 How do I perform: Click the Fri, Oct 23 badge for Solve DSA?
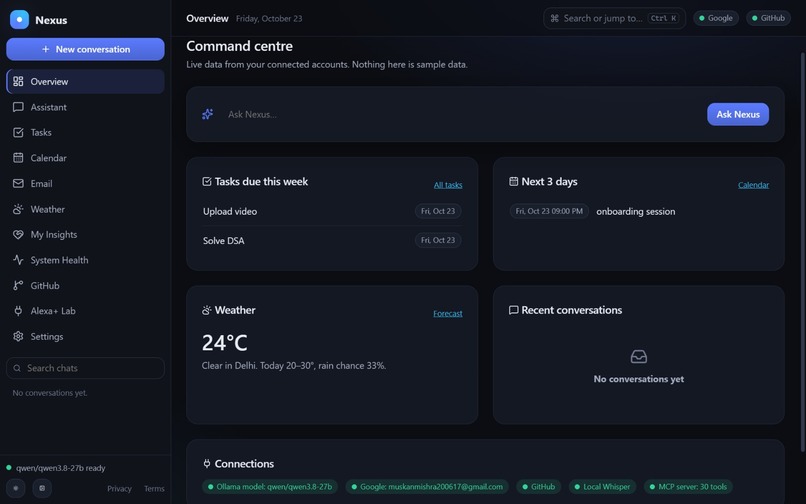click(x=438, y=240)
